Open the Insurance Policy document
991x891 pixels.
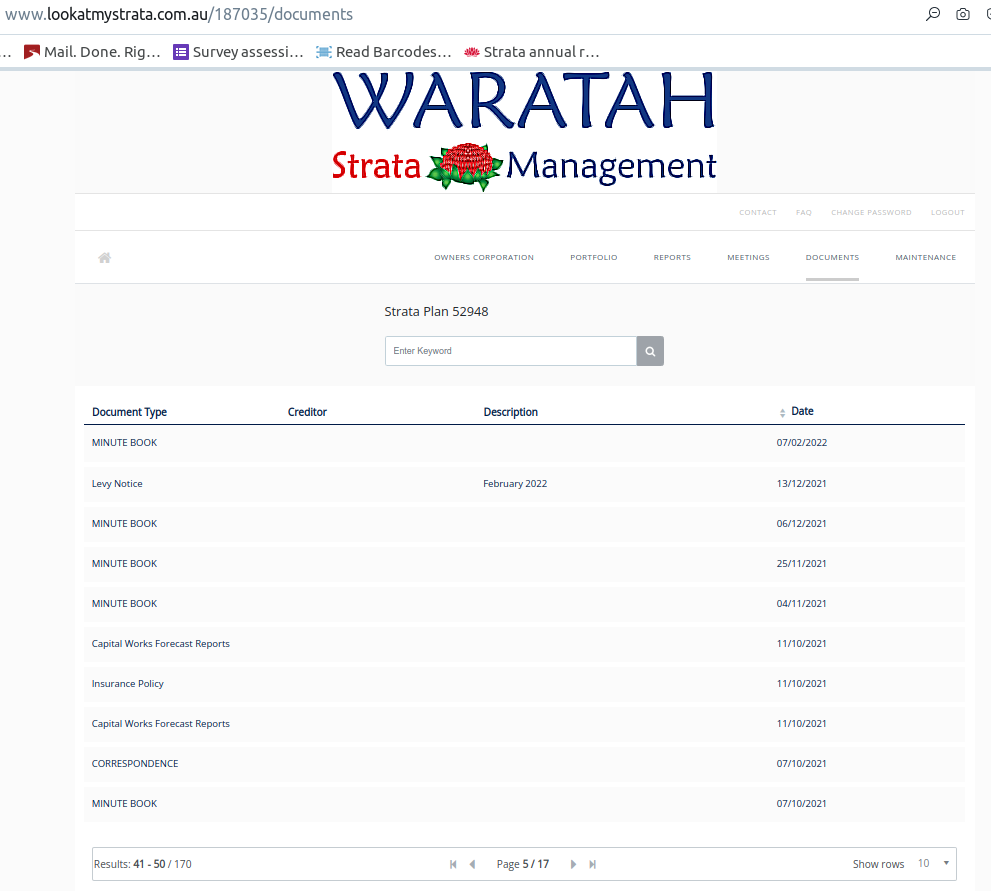coord(524,684)
